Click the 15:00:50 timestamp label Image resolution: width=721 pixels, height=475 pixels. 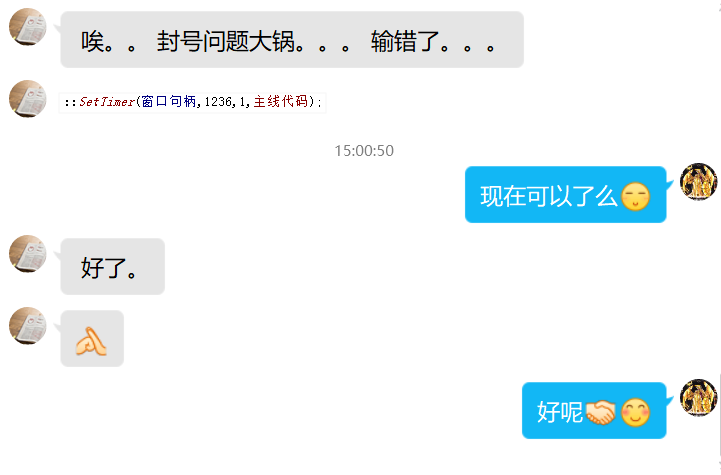[364, 151]
